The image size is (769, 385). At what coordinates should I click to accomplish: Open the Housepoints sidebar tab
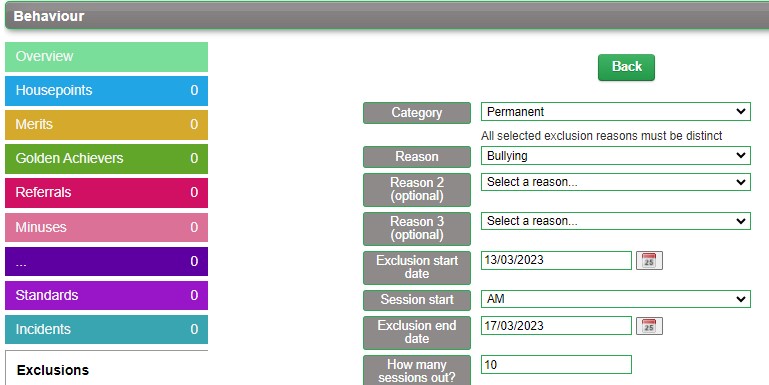coord(106,91)
